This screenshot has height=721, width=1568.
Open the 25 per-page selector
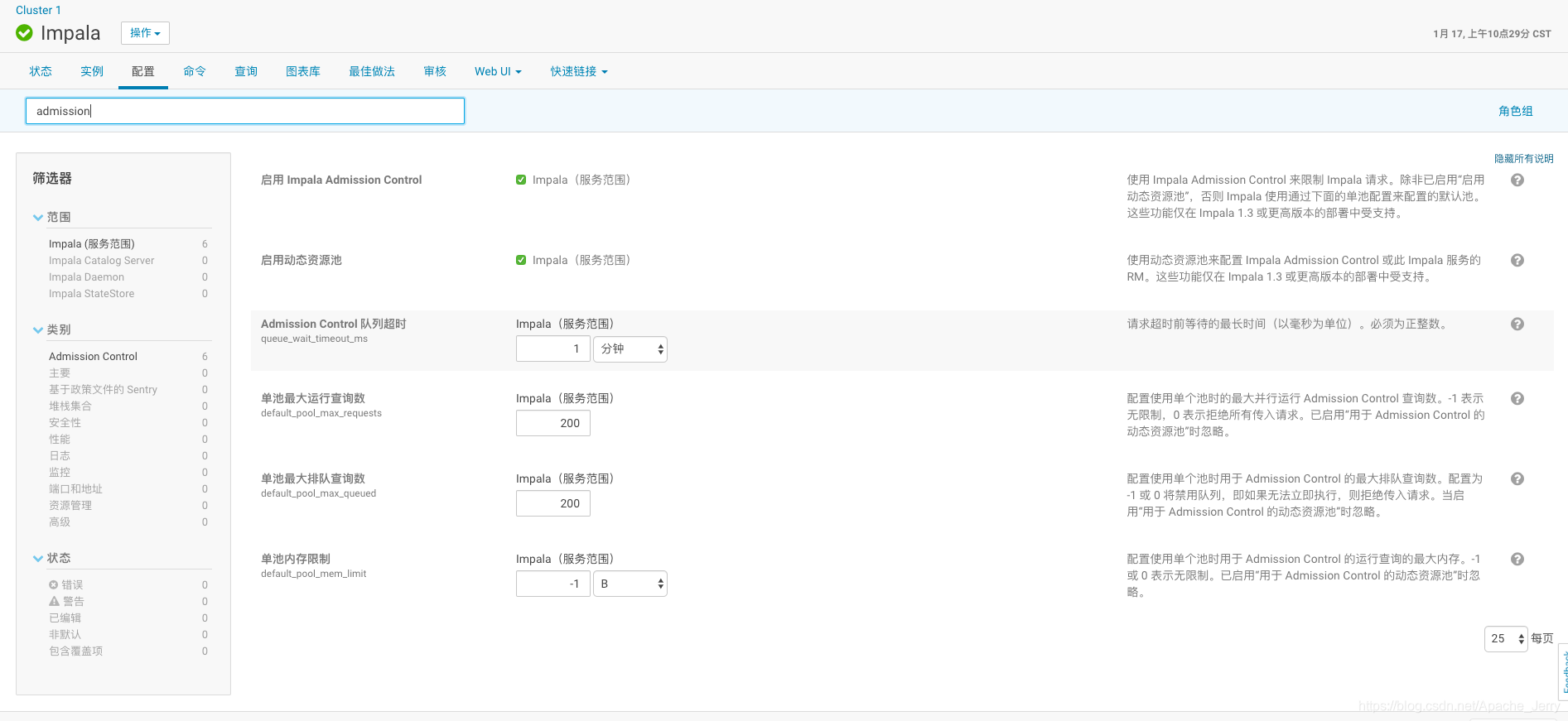click(1506, 638)
